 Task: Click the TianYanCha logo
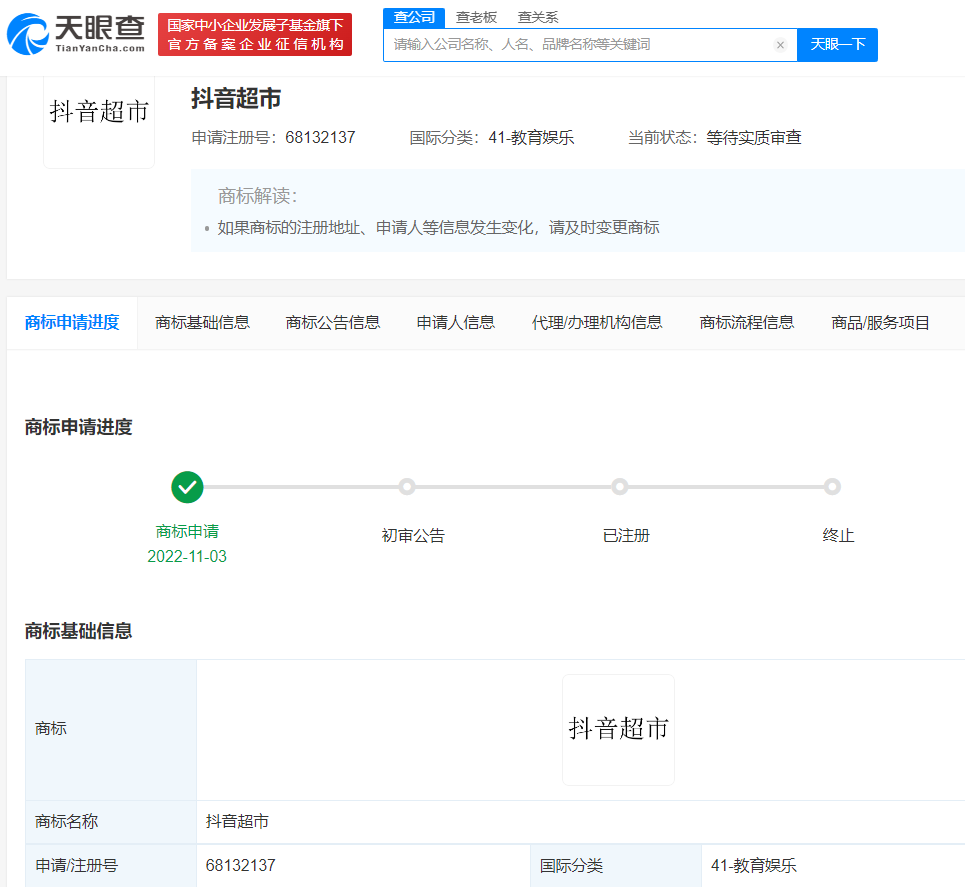(76, 35)
